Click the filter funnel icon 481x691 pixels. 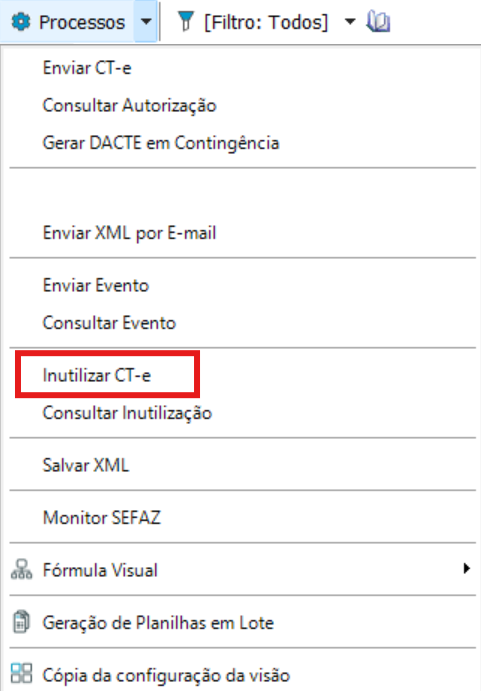click(x=185, y=22)
